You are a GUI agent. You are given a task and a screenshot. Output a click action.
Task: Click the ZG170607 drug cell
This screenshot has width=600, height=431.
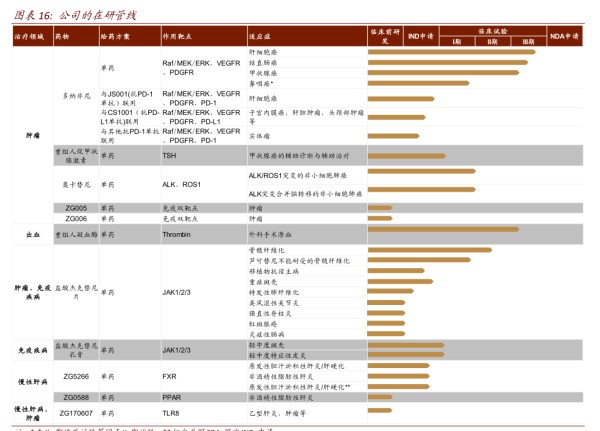pyautogui.click(x=76, y=413)
